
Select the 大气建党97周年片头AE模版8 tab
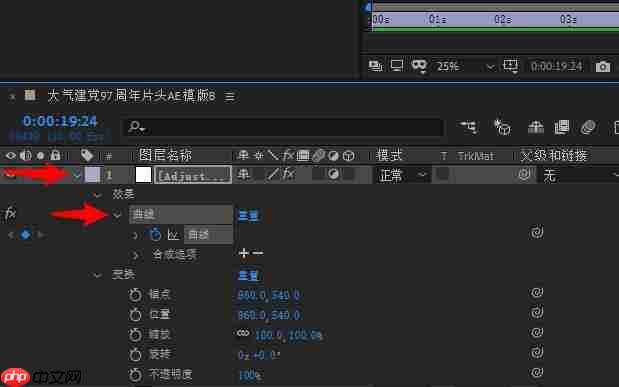click(x=131, y=96)
